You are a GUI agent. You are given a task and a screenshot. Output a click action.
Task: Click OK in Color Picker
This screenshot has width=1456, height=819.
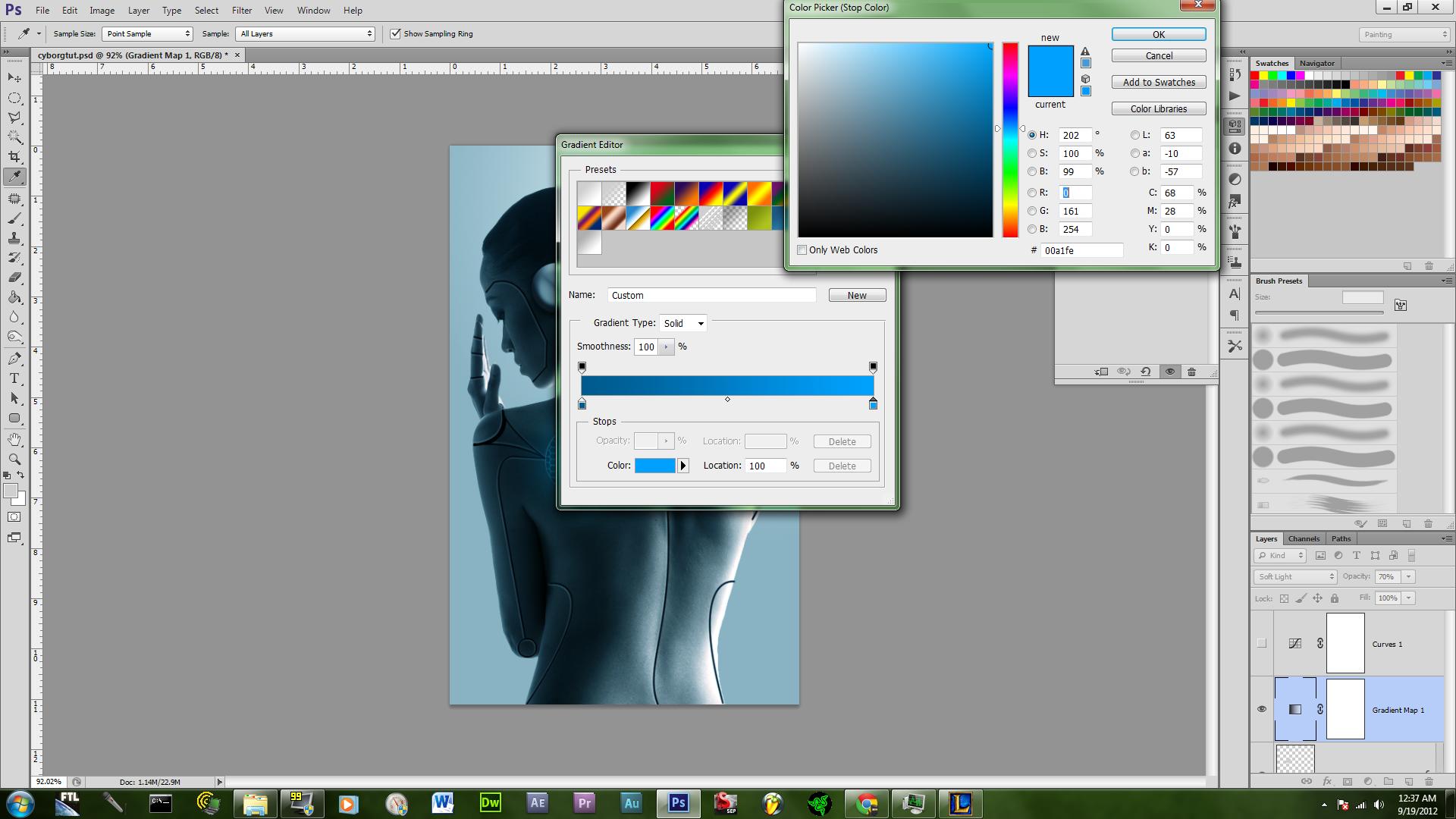click(x=1159, y=34)
